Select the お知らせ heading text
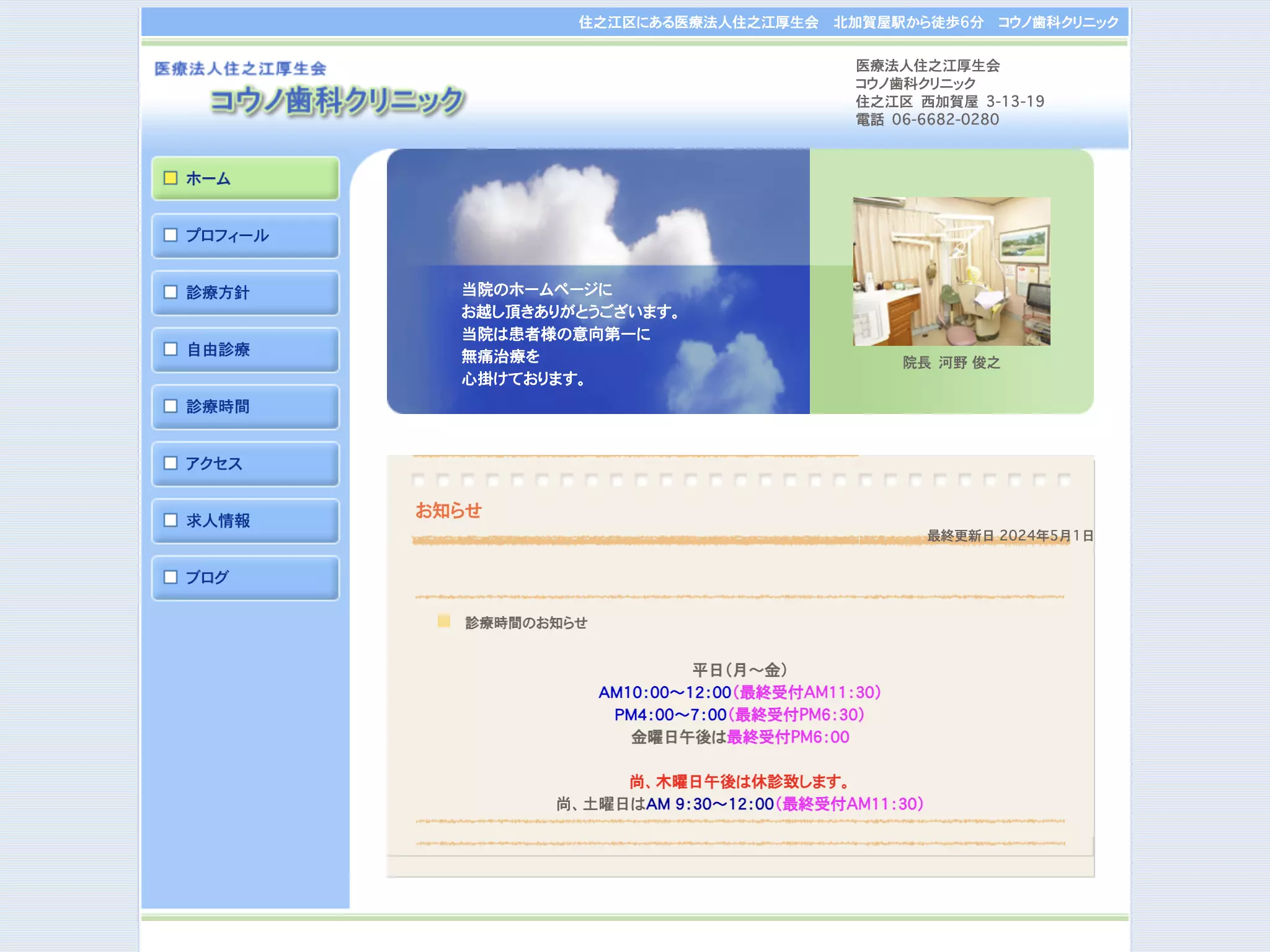The height and width of the screenshot is (952, 1270). click(x=448, y=510)
